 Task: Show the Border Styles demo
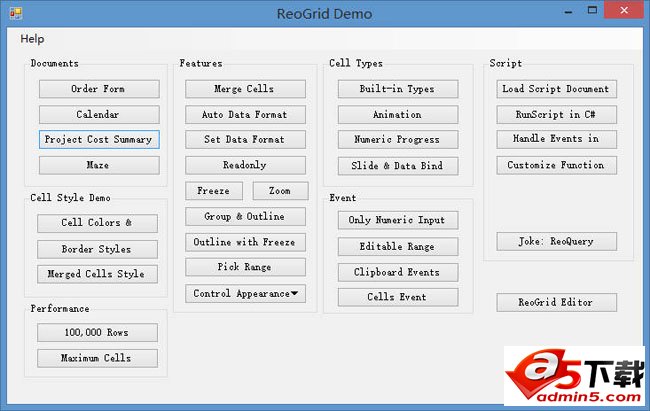tap(97, 249)
